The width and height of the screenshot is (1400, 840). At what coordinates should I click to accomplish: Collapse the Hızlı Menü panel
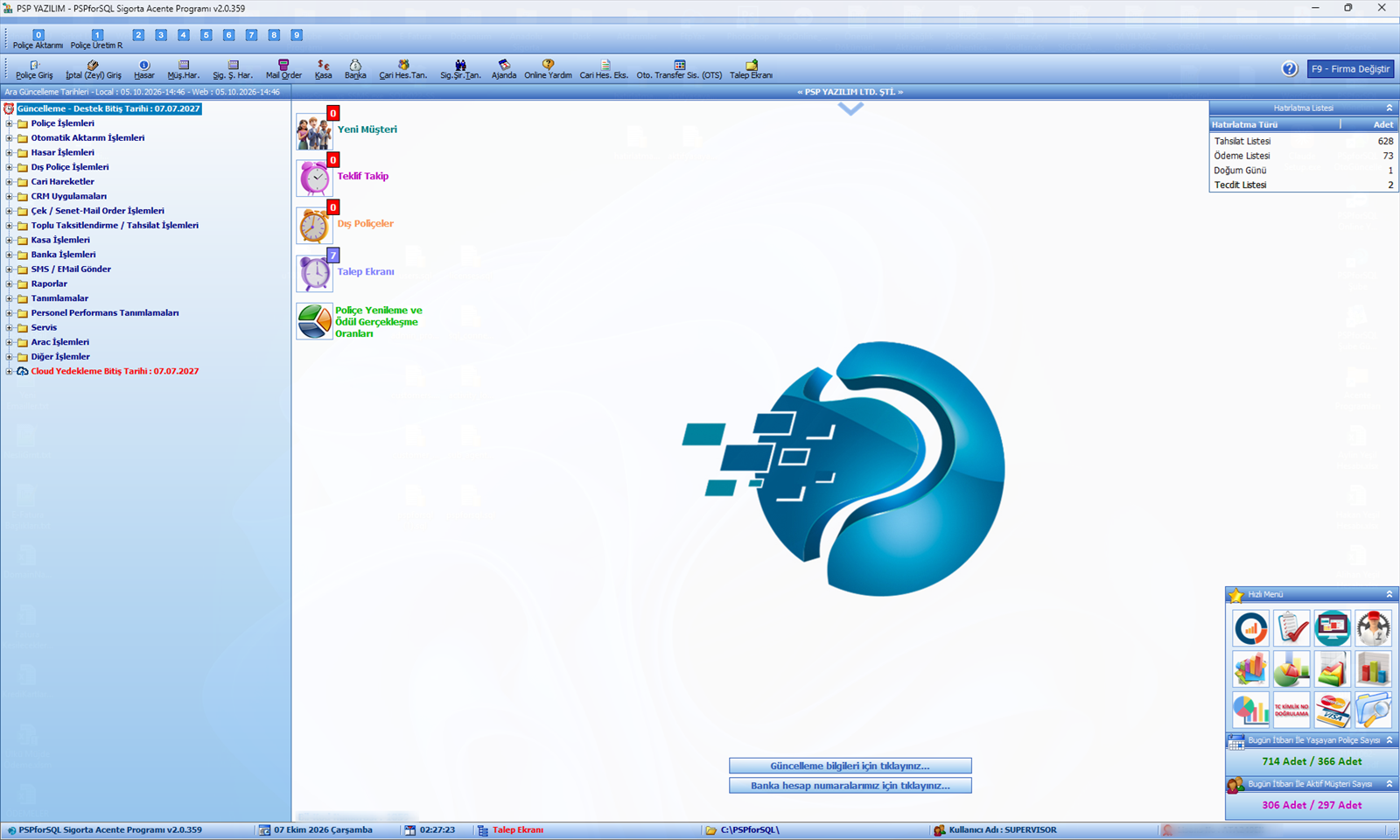click(x=1389, y=594)
